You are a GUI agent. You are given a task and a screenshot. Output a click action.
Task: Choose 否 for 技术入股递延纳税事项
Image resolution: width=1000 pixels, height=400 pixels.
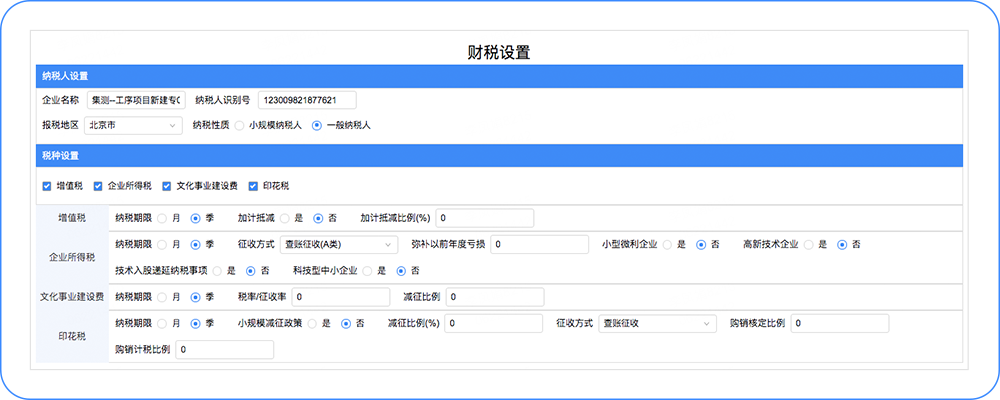tap(251, 270)
